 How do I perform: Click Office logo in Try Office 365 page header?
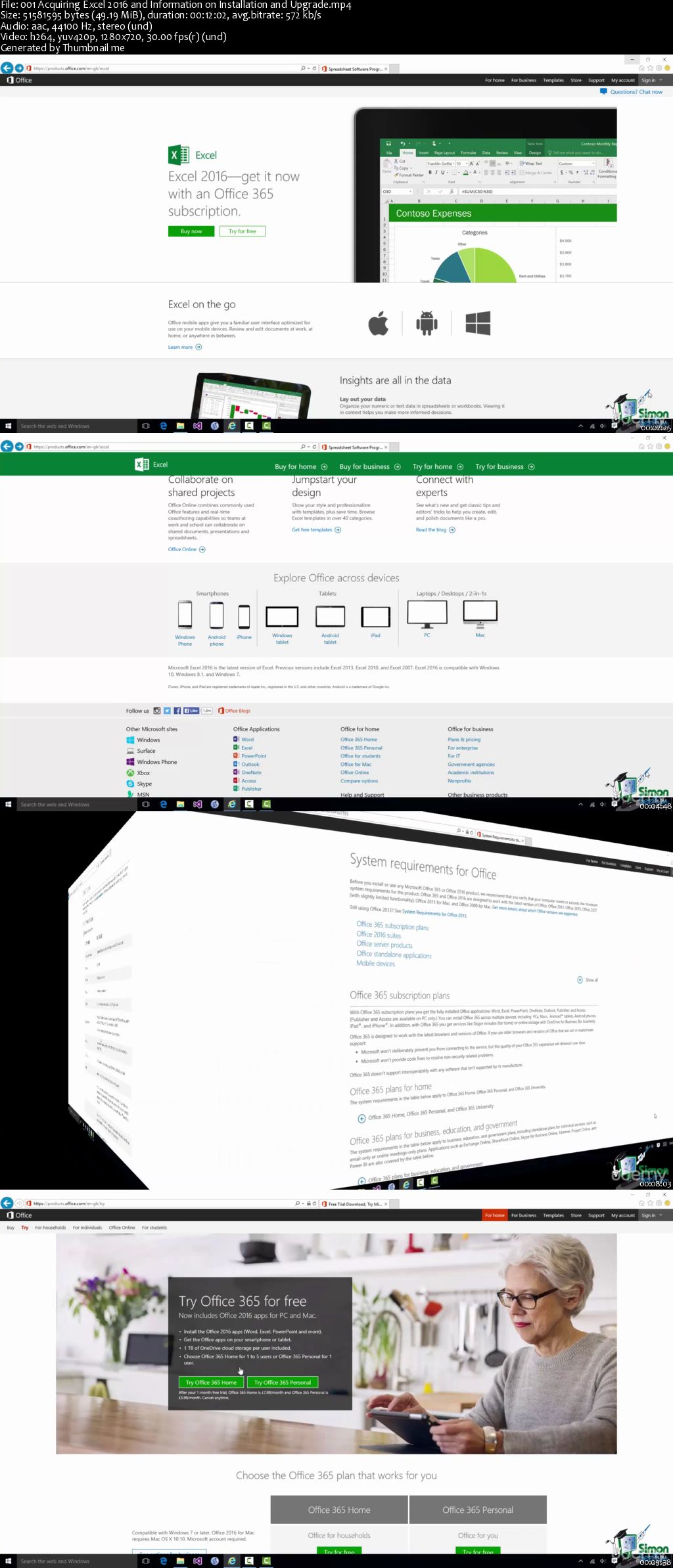pos(19,1215)
